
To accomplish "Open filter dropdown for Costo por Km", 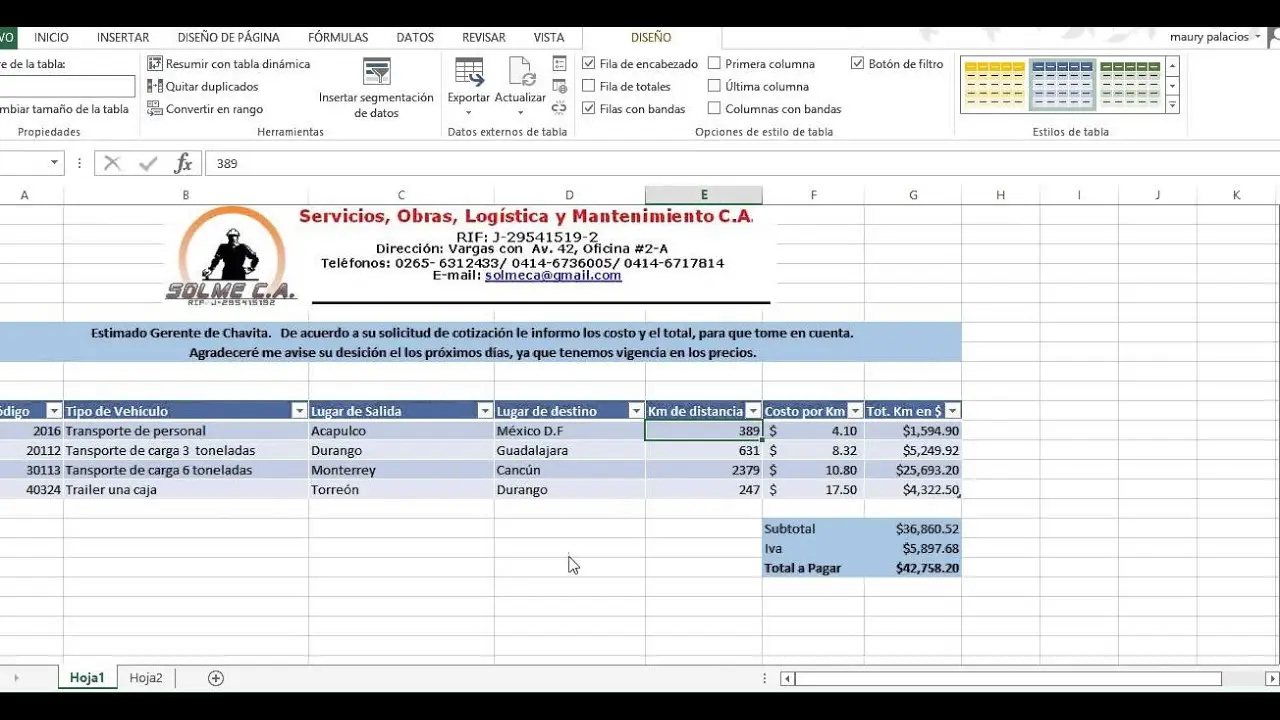I will pyautogui.click(x=855, y=411).
